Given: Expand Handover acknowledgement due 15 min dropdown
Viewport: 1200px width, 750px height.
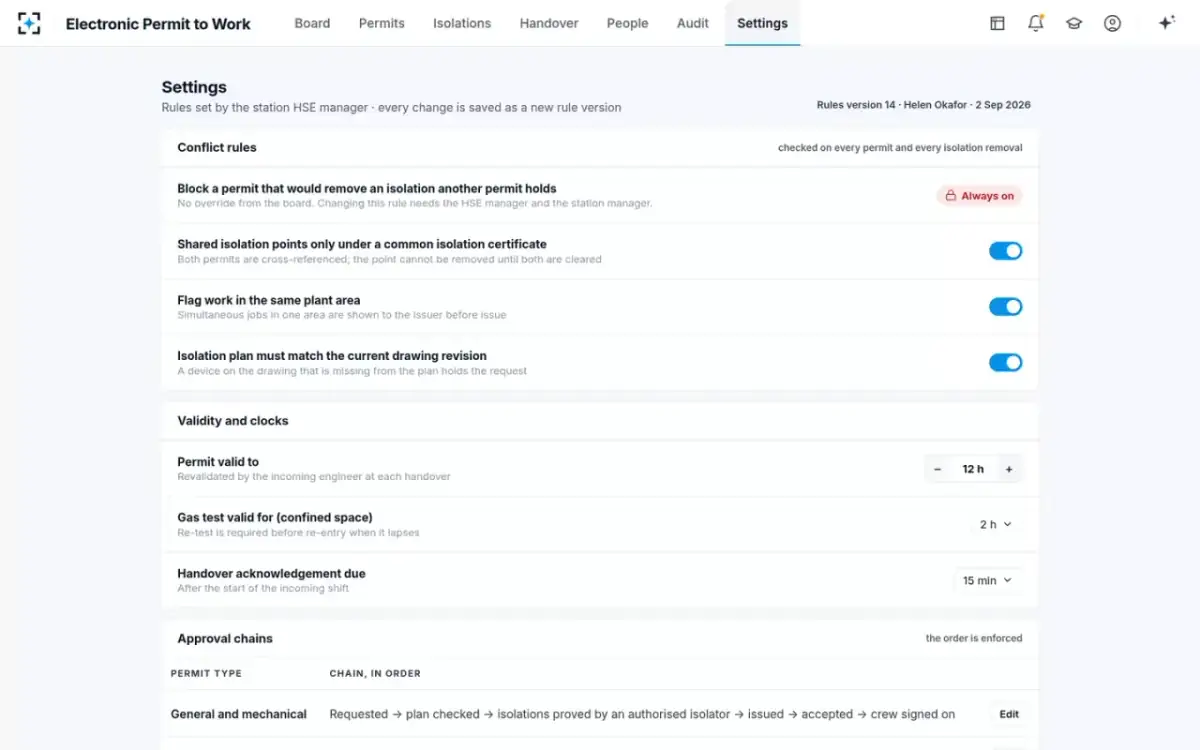Looking at the screenshot, I should 988,580.
